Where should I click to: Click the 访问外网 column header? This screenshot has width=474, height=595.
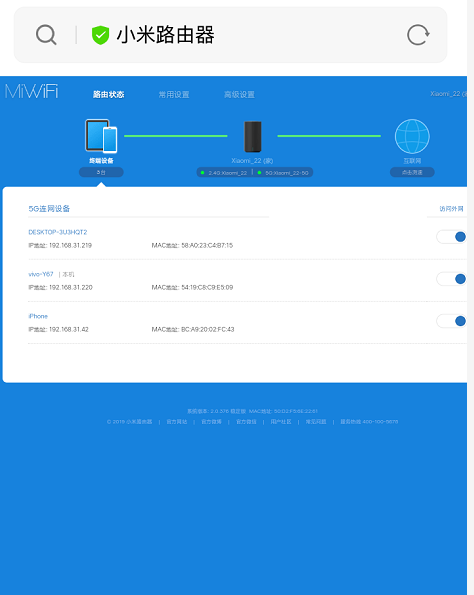tap(451, 209)
